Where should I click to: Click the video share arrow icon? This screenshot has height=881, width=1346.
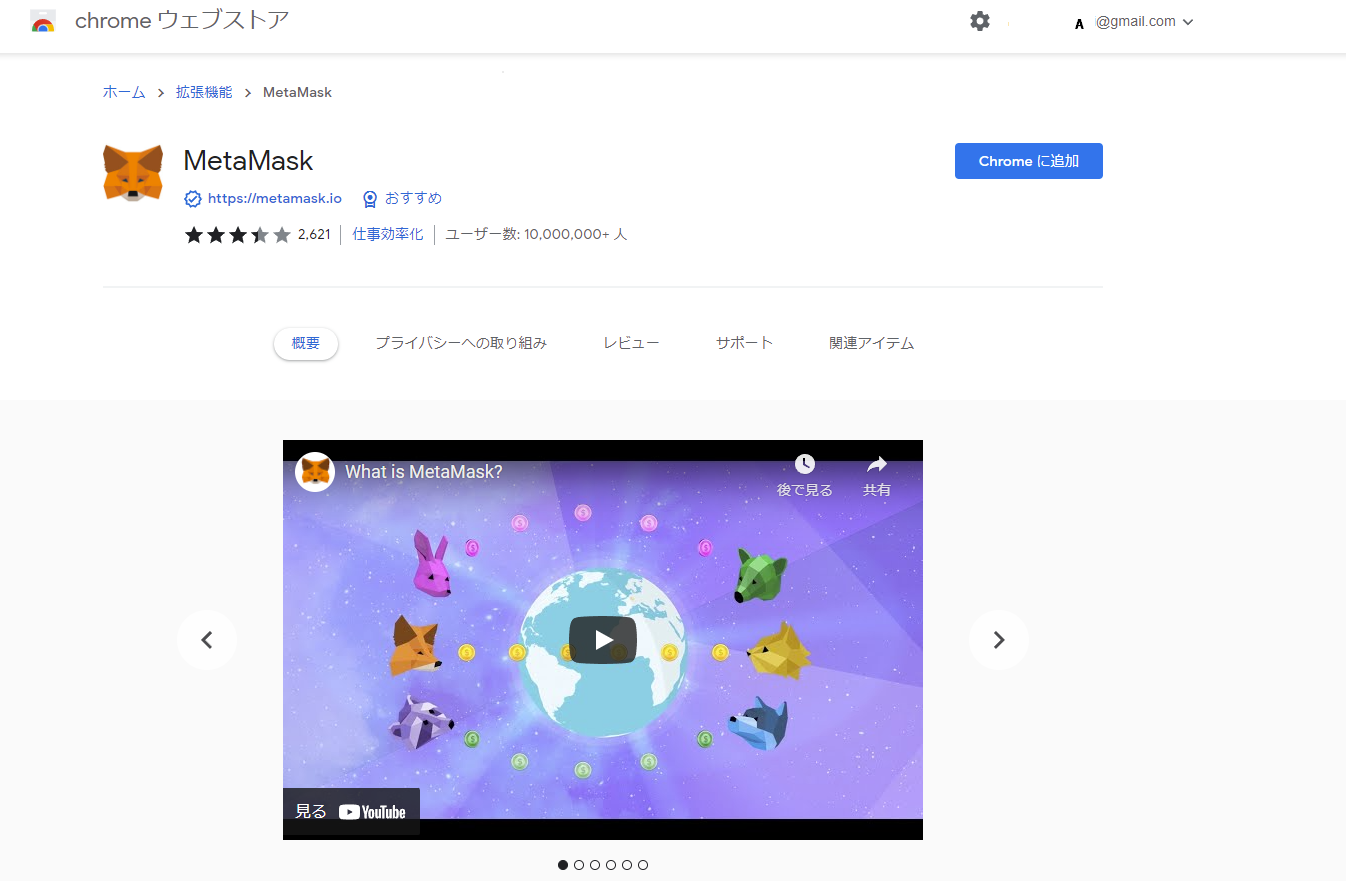[x=877, y=465]
